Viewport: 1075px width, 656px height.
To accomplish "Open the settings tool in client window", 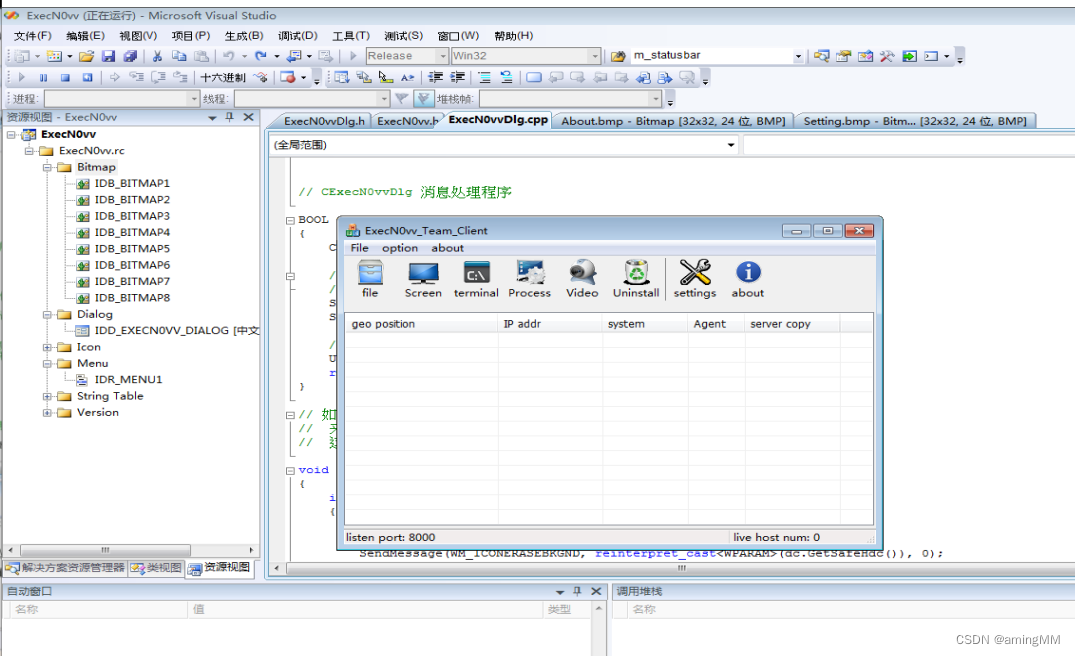I will point(694,279).
